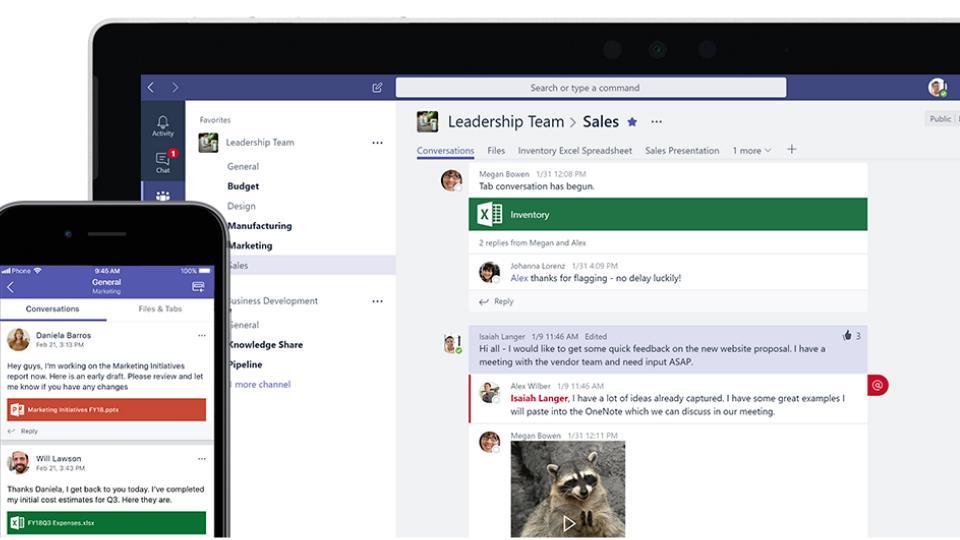Tap Reply under Daniela's phone message
Screen dimensions: 960x540
pyautogui.click(x=23, y=431)
